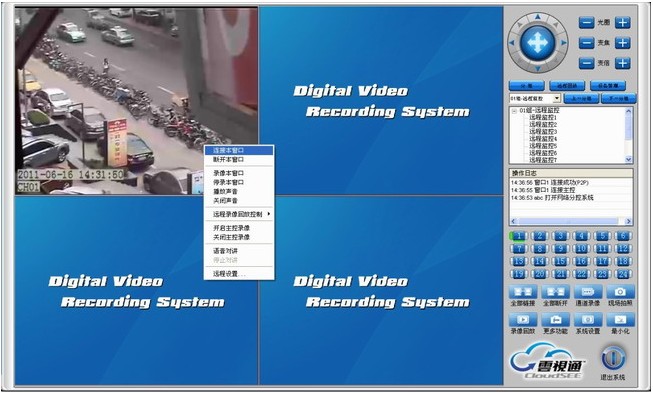Screen dimensions: 653x393
Task: Select window button 6
Action: pos(623,236)
